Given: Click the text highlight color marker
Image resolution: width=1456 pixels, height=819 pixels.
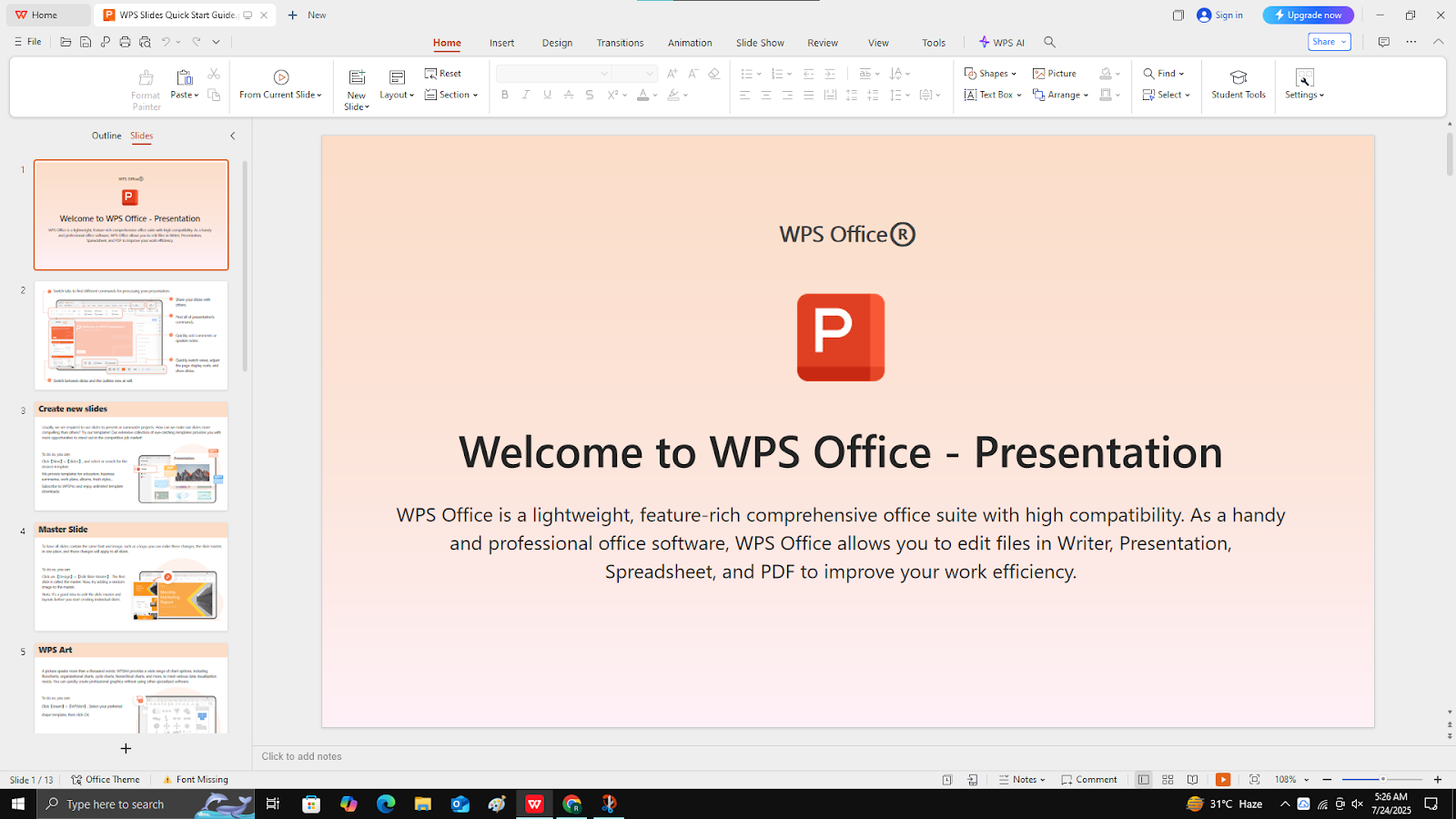Looking at the screenshot, I should point(673,95).
